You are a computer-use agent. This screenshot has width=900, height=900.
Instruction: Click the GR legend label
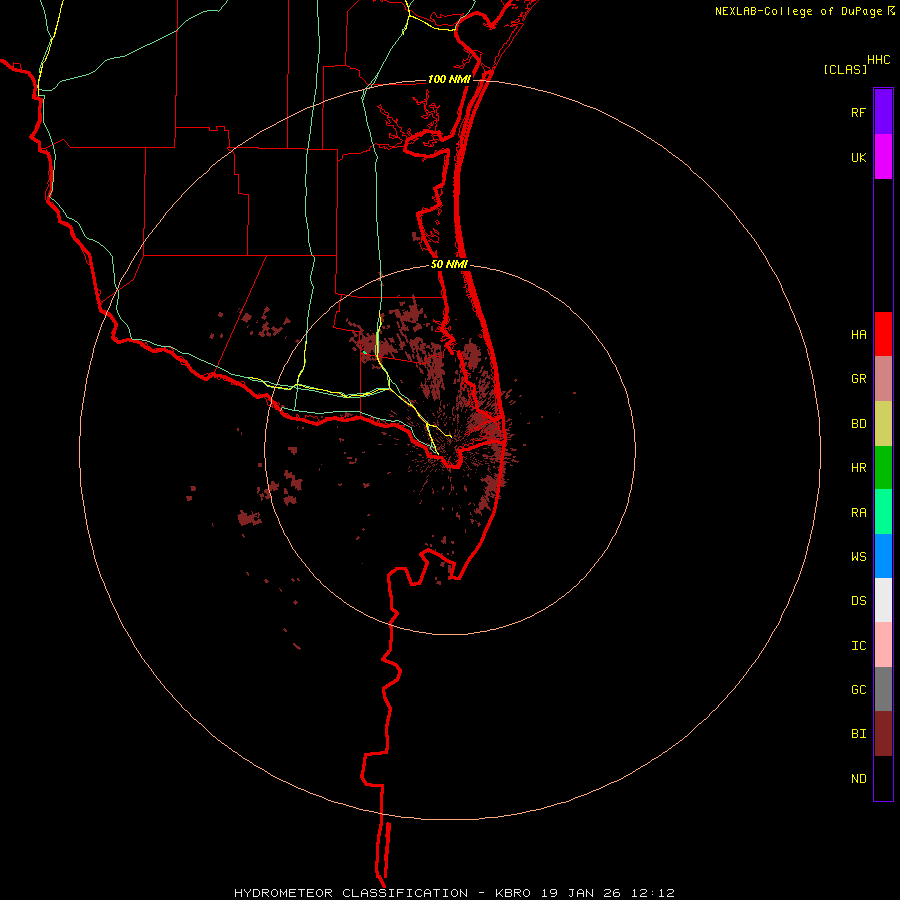pos(859,379)
